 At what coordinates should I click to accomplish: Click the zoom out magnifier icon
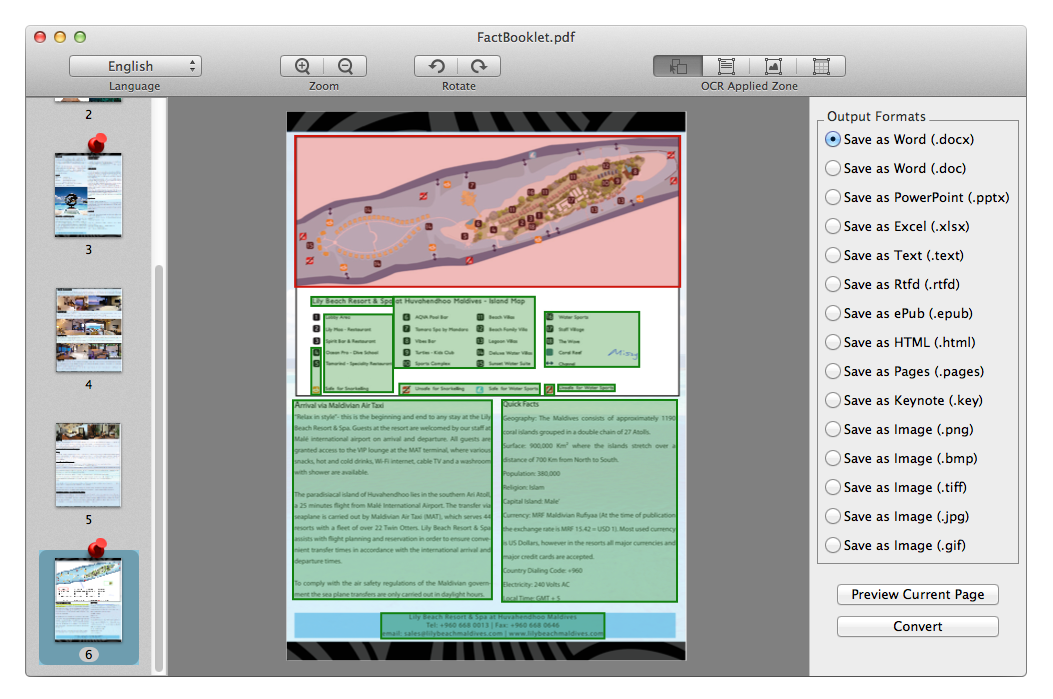pos(345,66)
